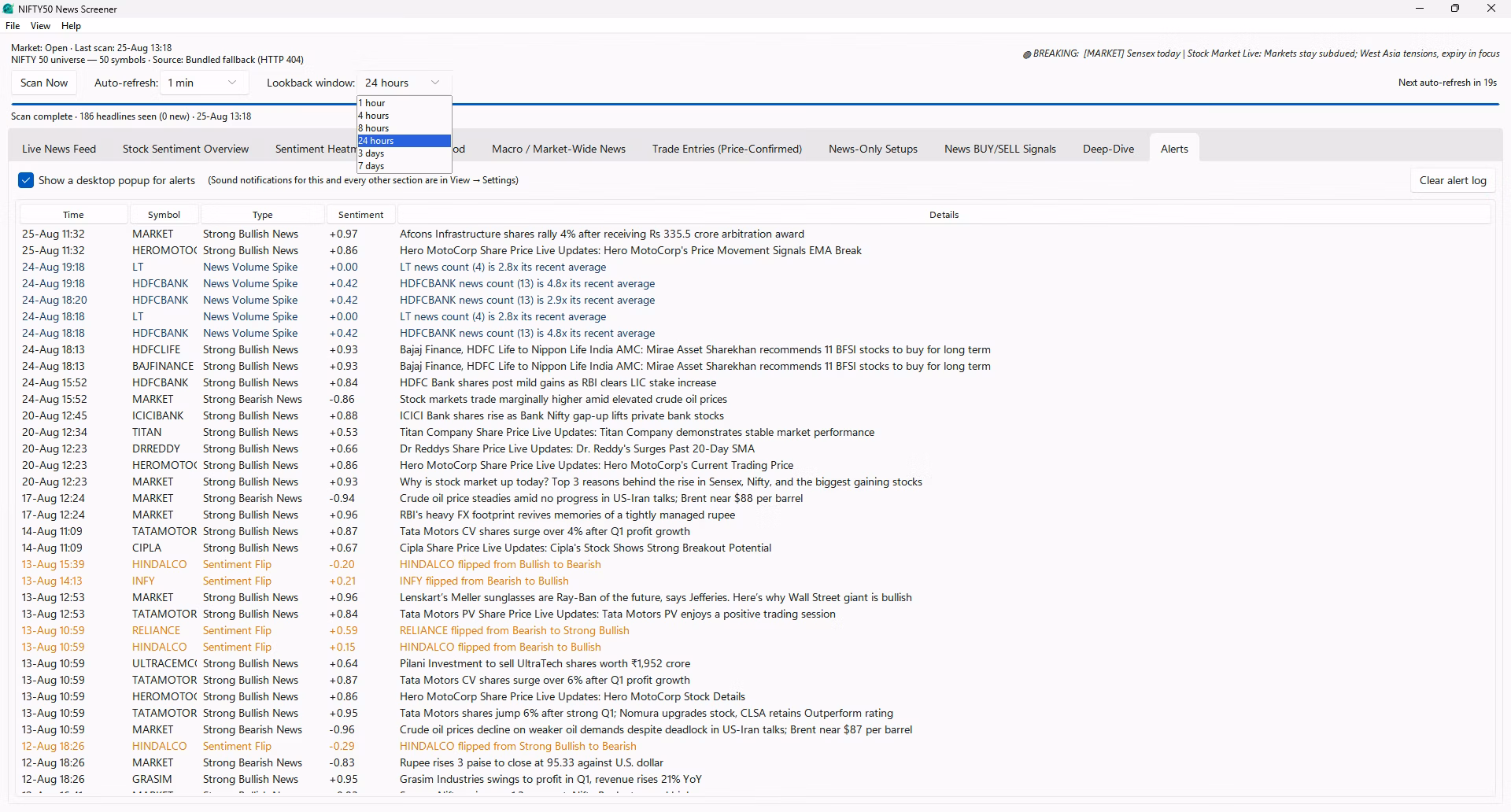
Task: Open Trade Entries (Price-Confirmed) tab
Action: click(727, 149)
